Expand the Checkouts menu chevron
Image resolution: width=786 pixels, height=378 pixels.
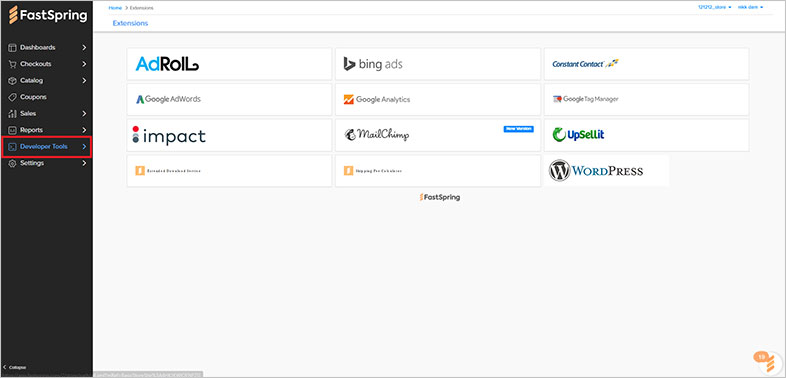84,64
